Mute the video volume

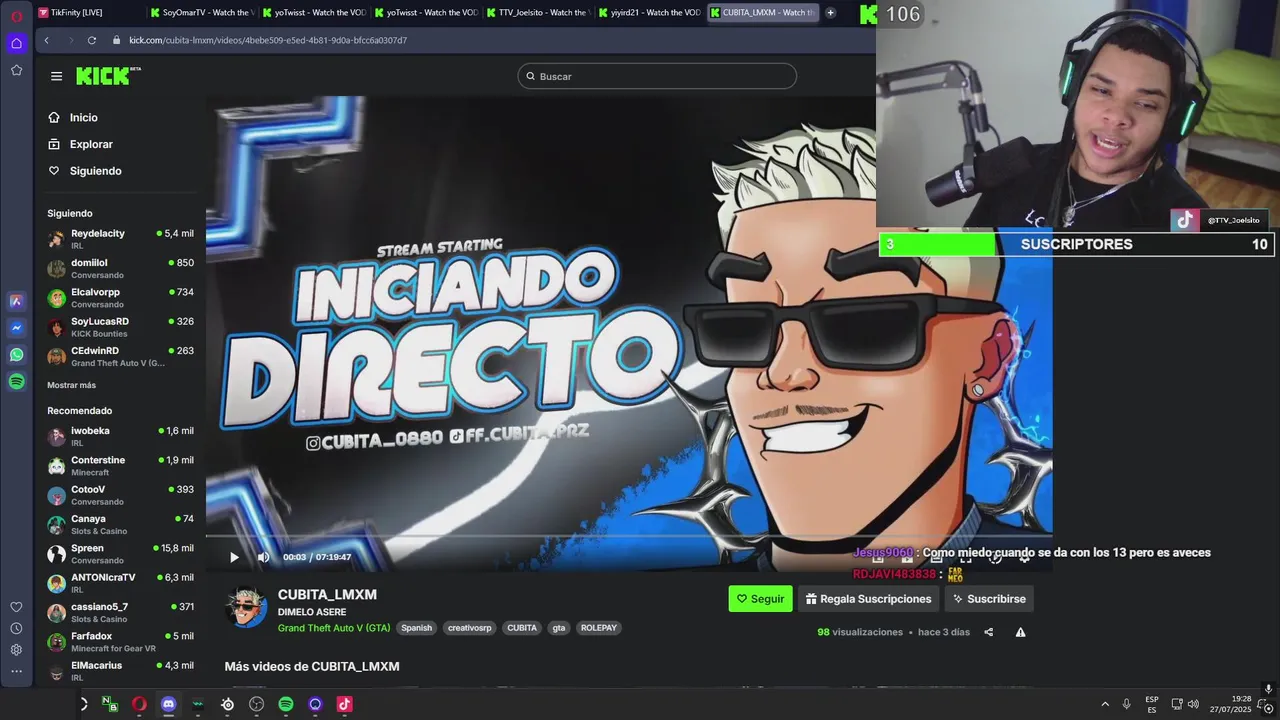[x=263, y=557]
